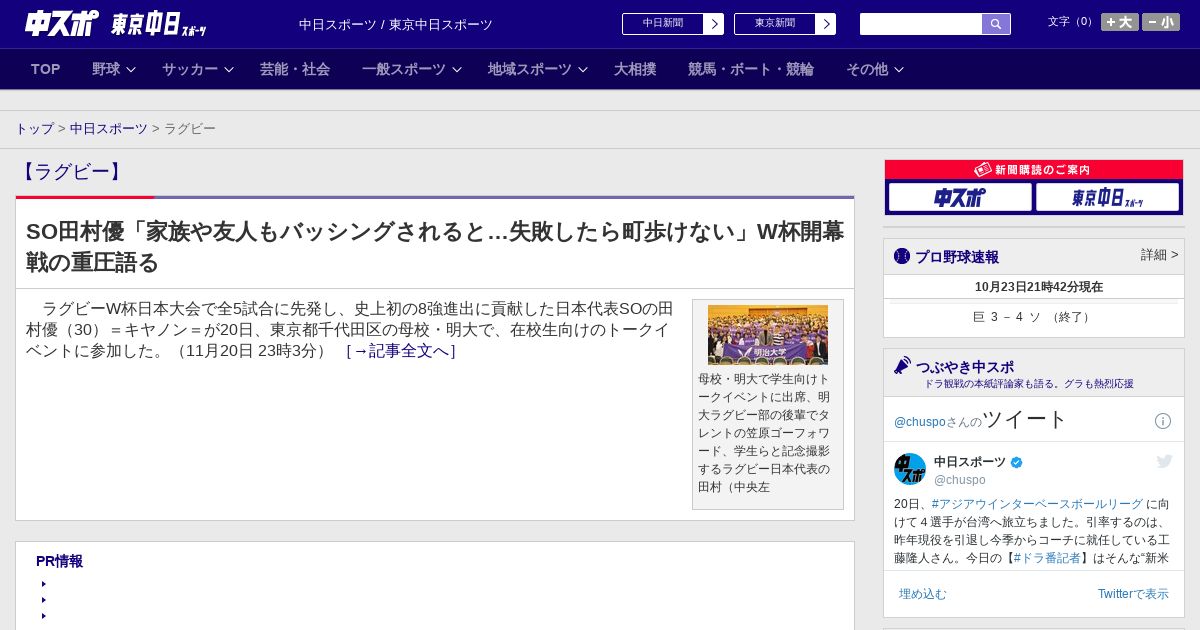
Task: Click the verified badge next to 中日スポーツ
Action: tap(1017, 462)
